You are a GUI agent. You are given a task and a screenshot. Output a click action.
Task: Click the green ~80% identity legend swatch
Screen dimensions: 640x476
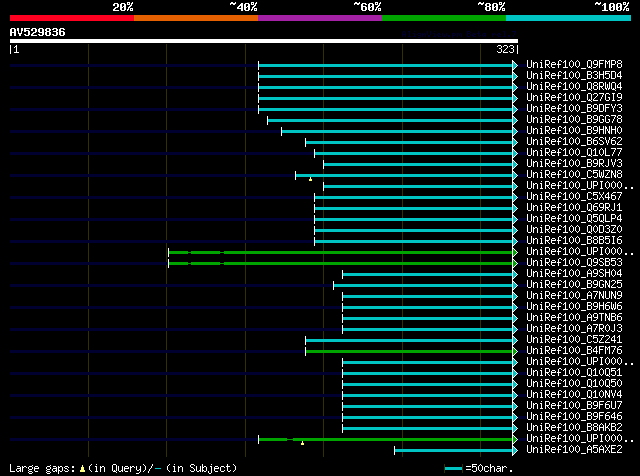[x=444, y=18]
